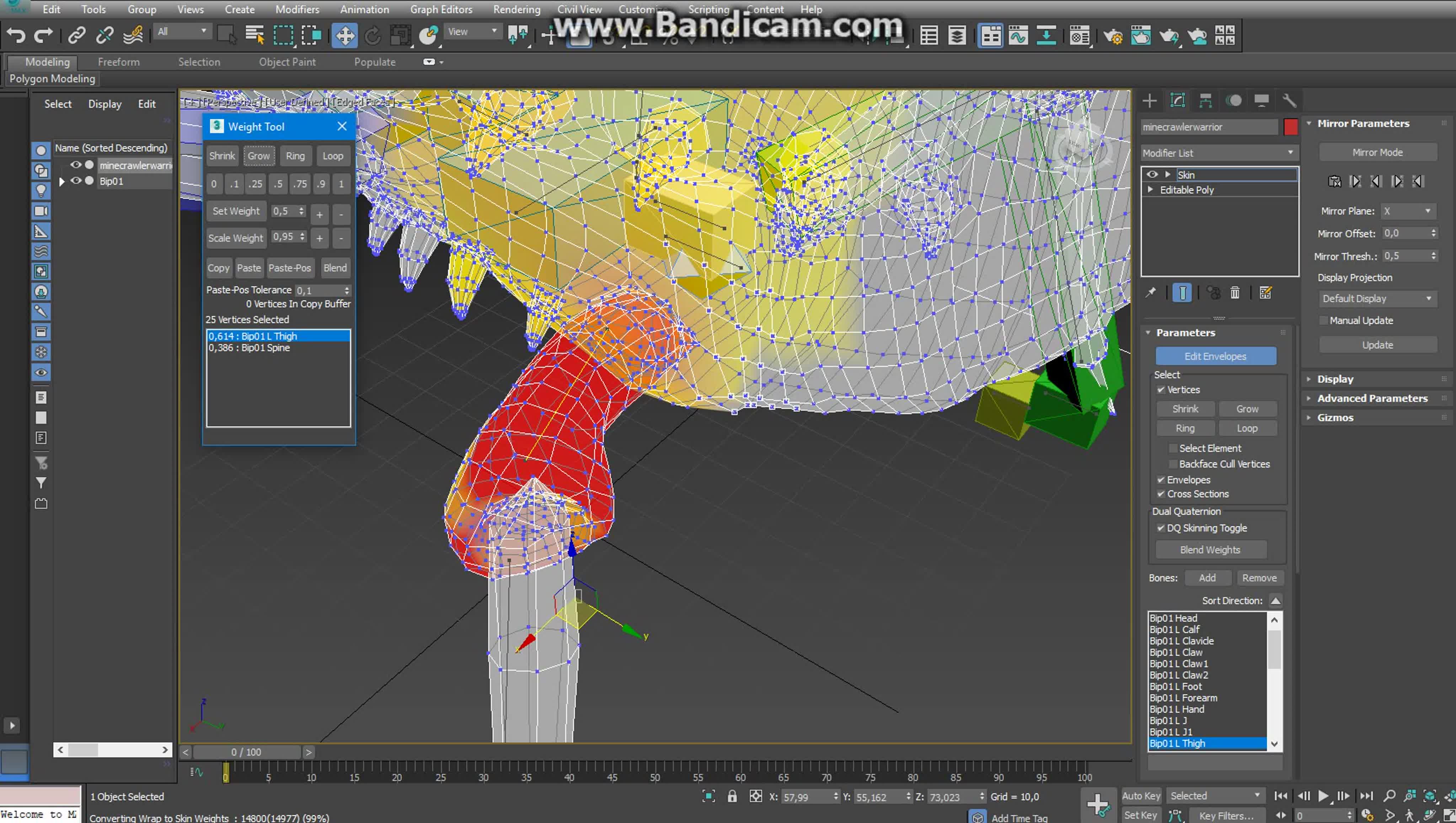Image resolution: width=1456 pixels, height=823 pixels.
Task: Expand the Bip01 tree node
Action: [x=61, y=182]
